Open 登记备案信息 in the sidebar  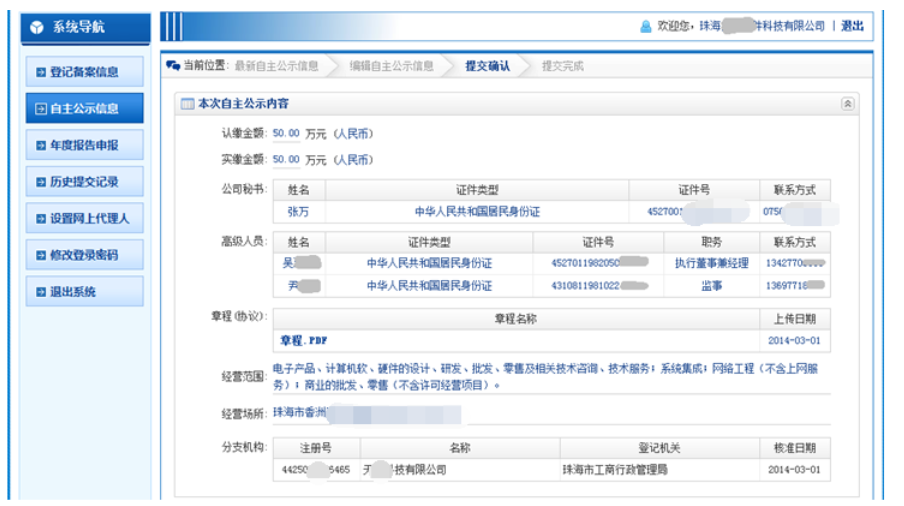click(84, 72)
